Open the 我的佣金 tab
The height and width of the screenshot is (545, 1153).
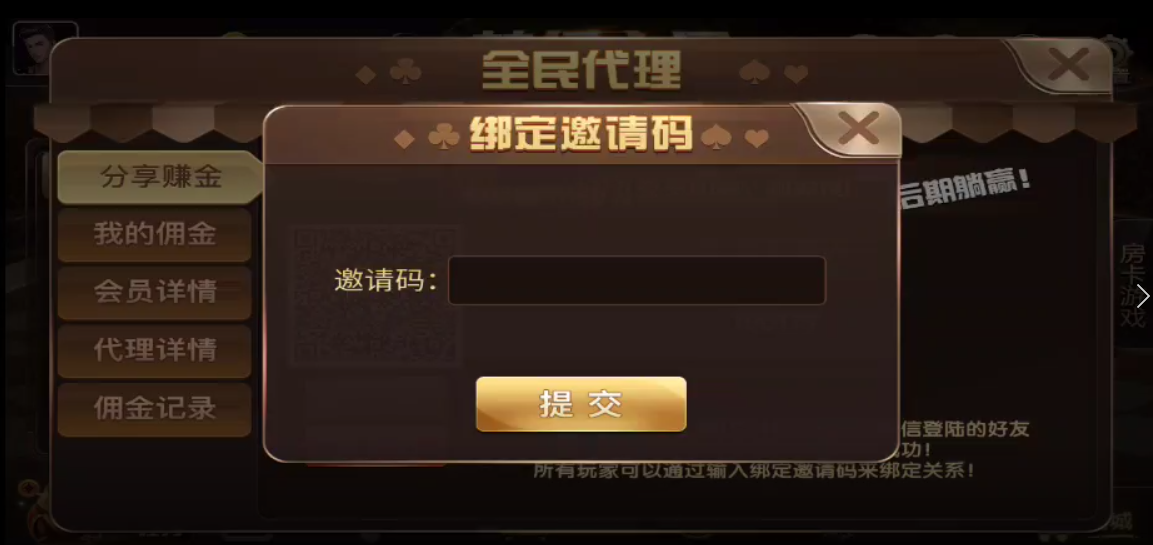(155, 235)
